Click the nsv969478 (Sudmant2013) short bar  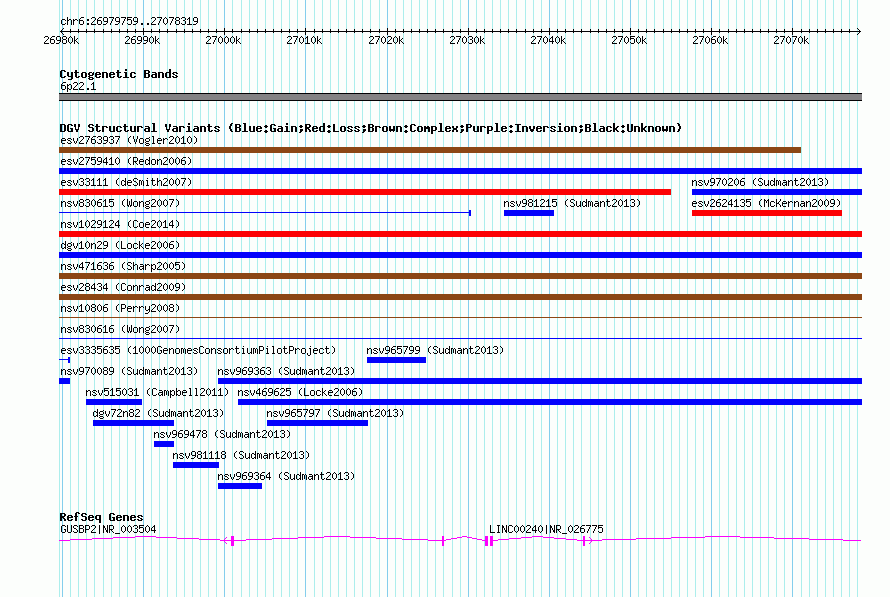point(163,444)
